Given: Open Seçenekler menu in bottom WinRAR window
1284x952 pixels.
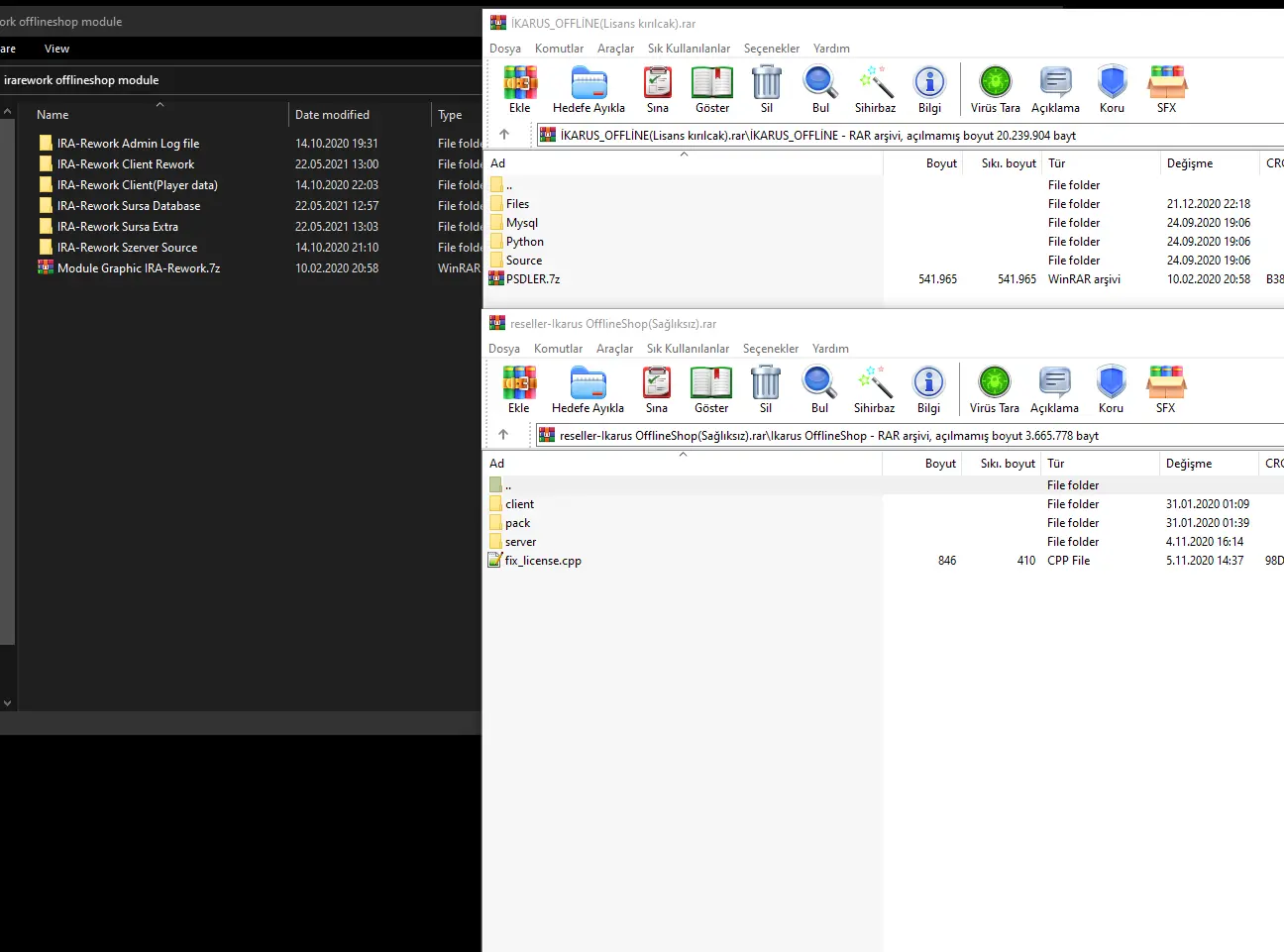Looking at the screenshot, I should pyautogui.click(x=770, y=349).
